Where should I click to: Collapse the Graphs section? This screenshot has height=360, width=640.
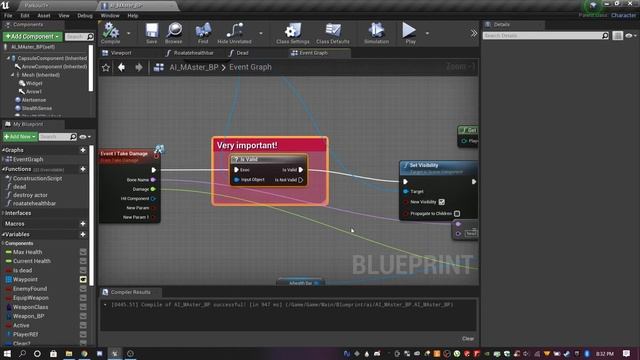3,150
